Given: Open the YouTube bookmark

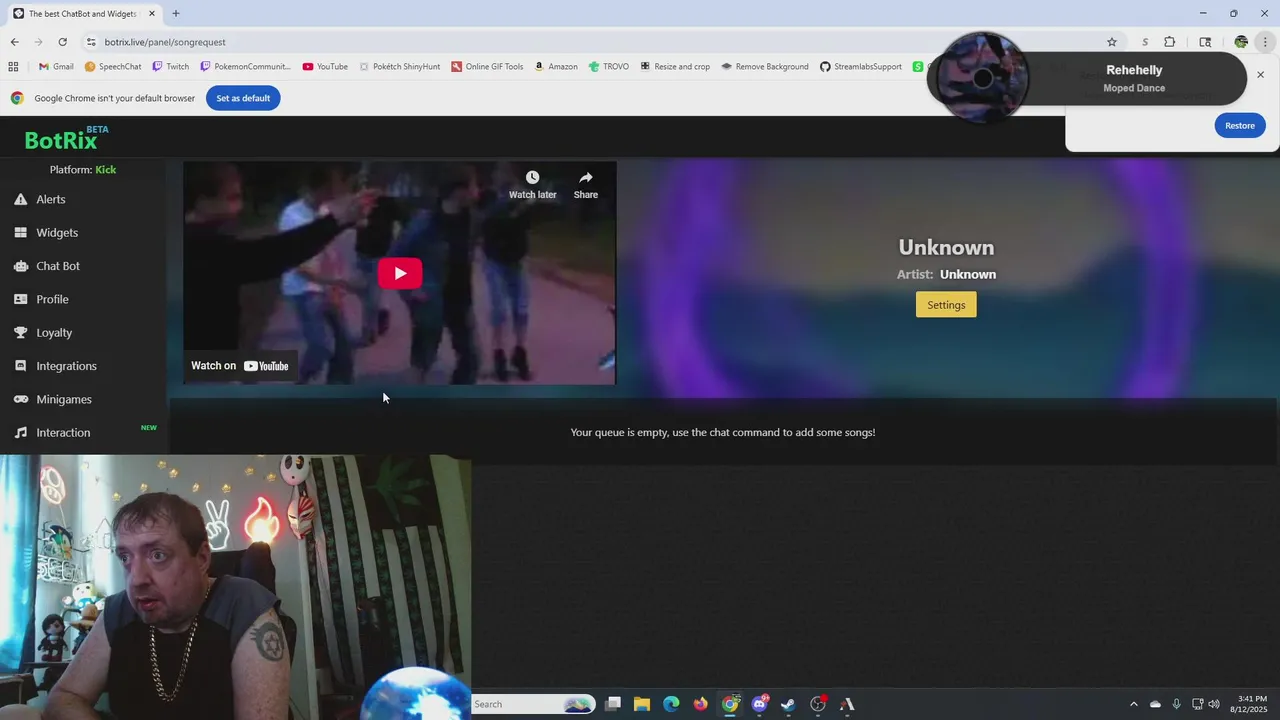Looking at the screenshot, I should (325, 67).
